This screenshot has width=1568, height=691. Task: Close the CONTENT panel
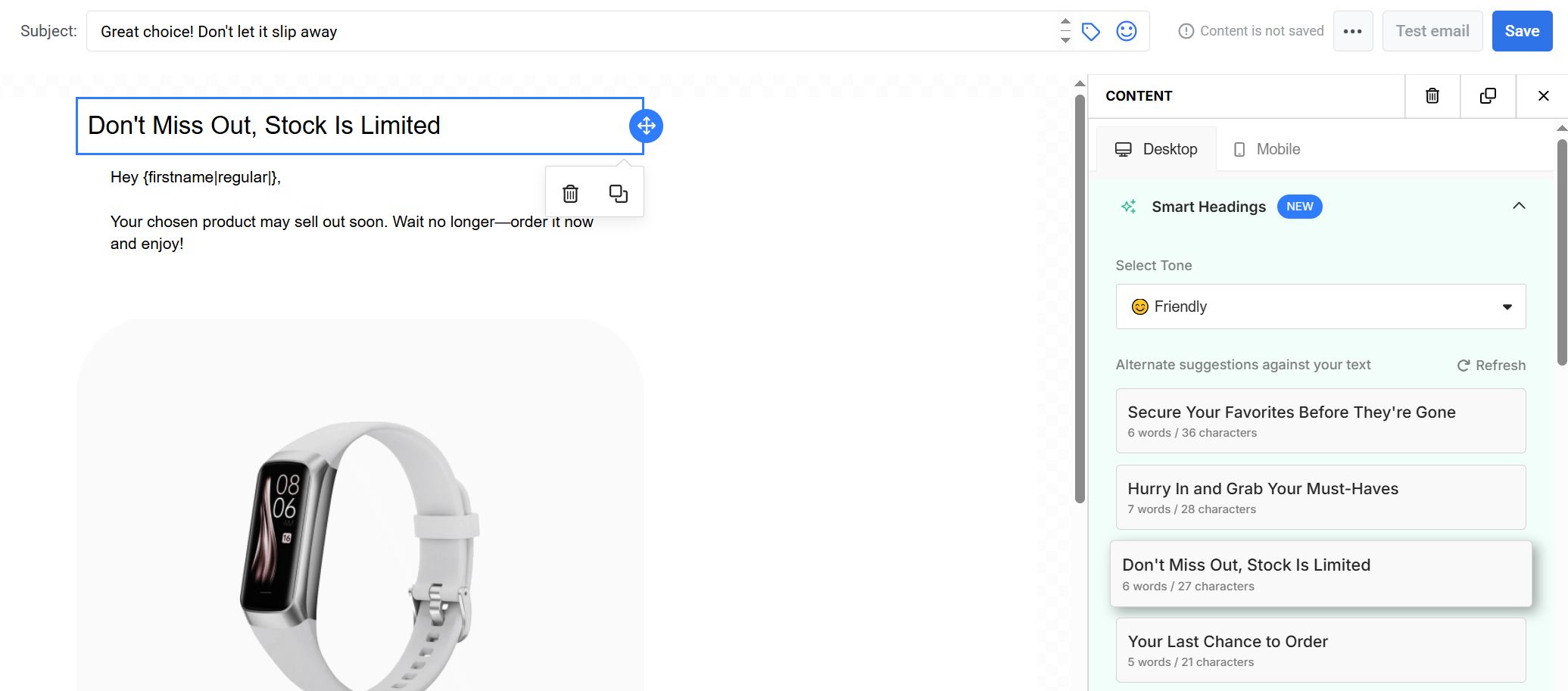1543,96
